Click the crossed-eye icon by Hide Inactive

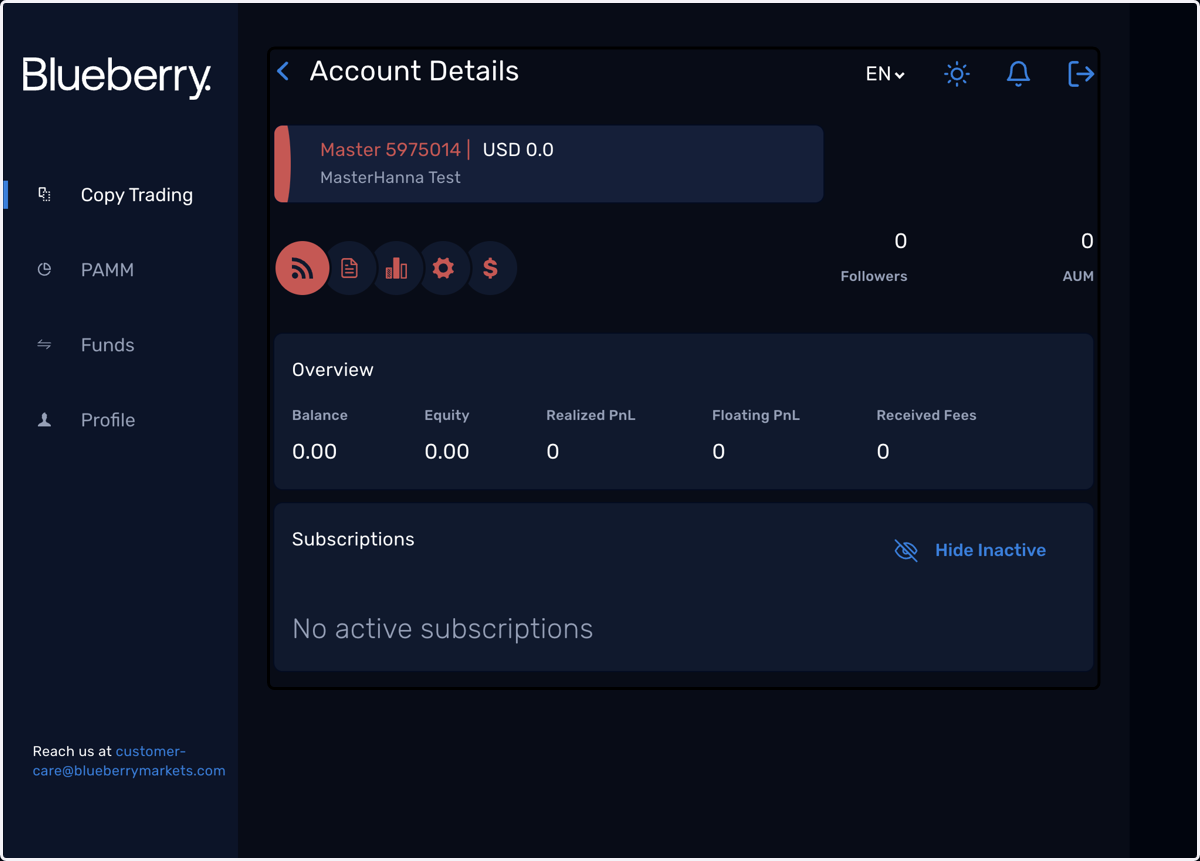tap(906, 550)
